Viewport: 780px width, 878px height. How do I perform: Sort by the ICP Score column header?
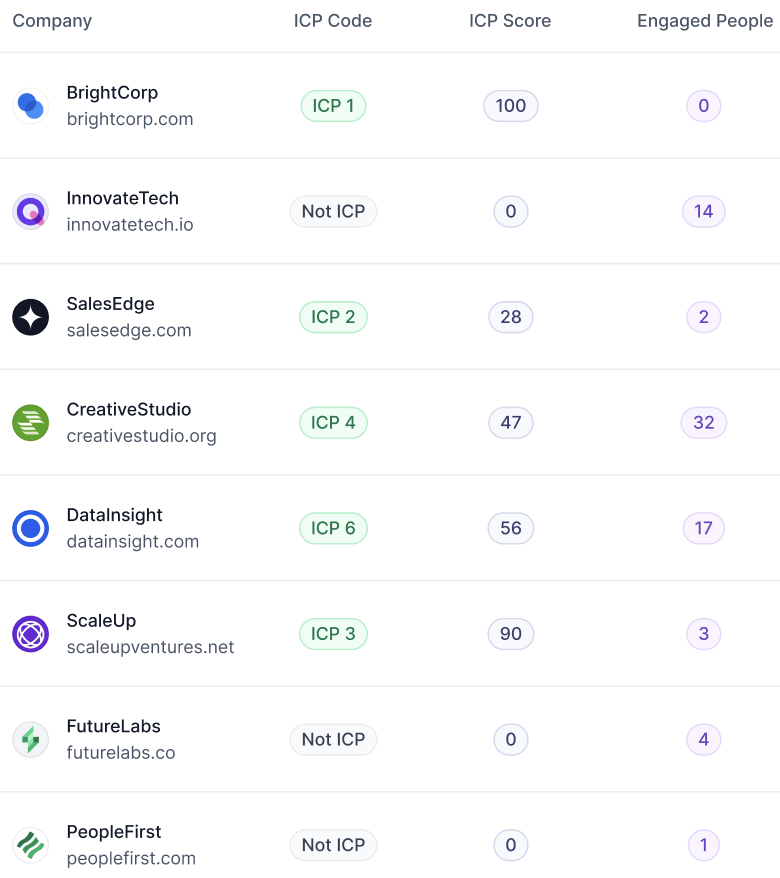510,21
